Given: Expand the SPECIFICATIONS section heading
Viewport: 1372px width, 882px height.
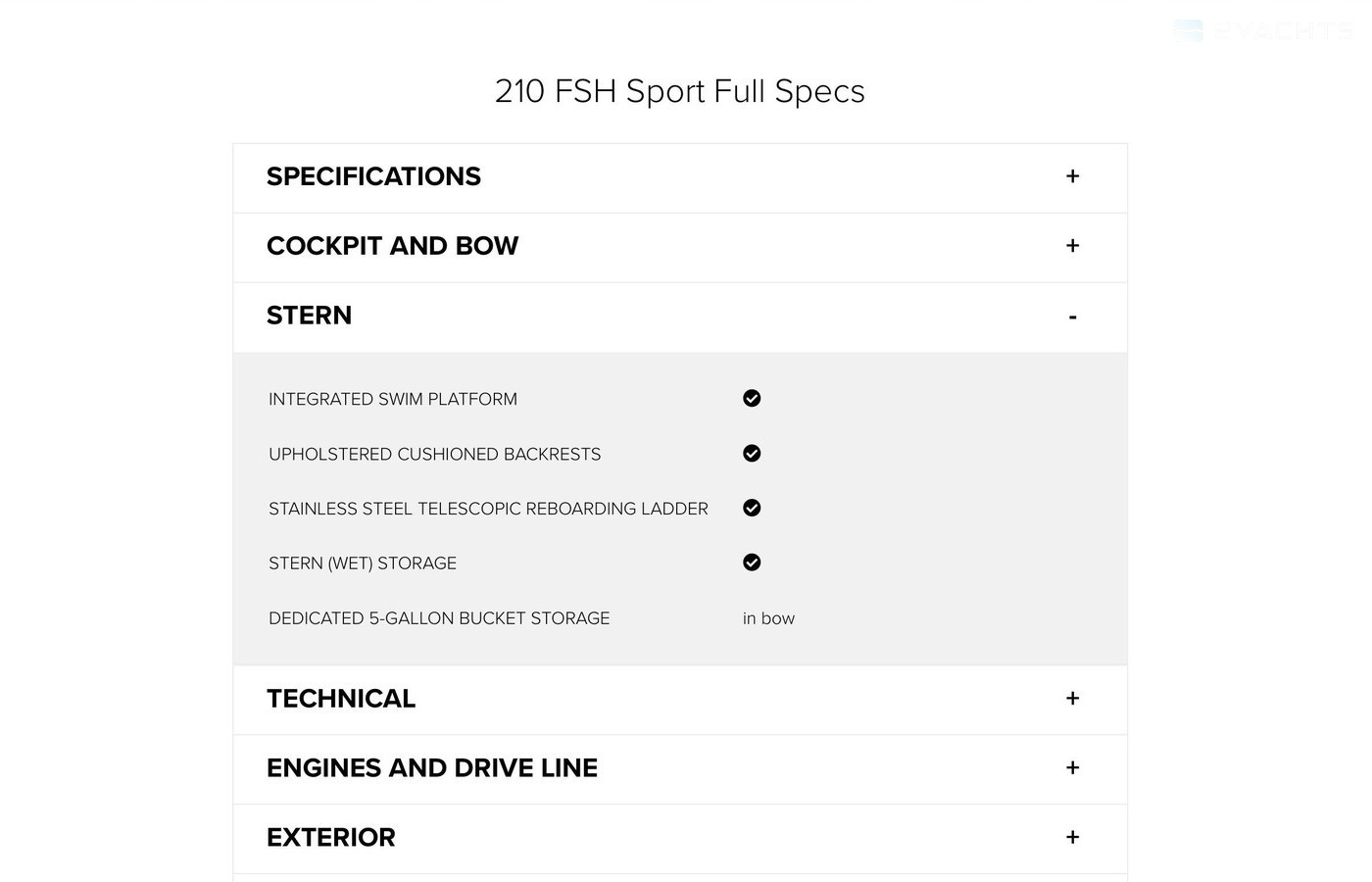Looking at the screenshot, I should (373, 176).
